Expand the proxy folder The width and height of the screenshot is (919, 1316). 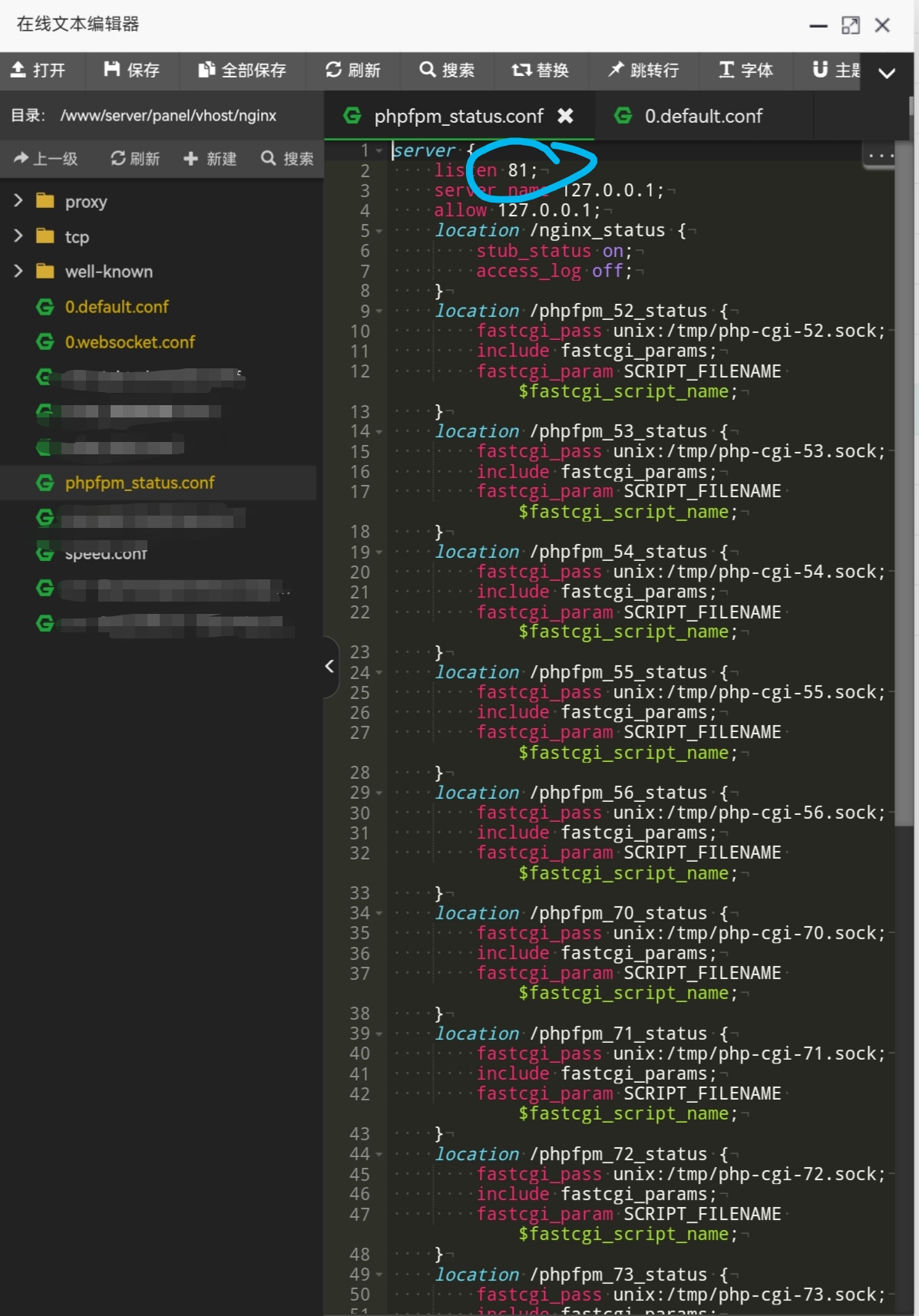(18, 201)
